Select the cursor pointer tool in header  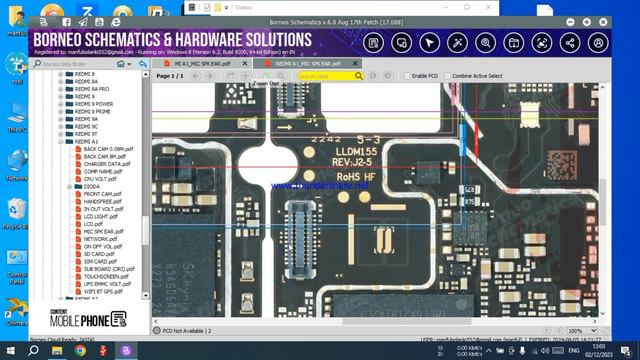click(x=429, y=43)
